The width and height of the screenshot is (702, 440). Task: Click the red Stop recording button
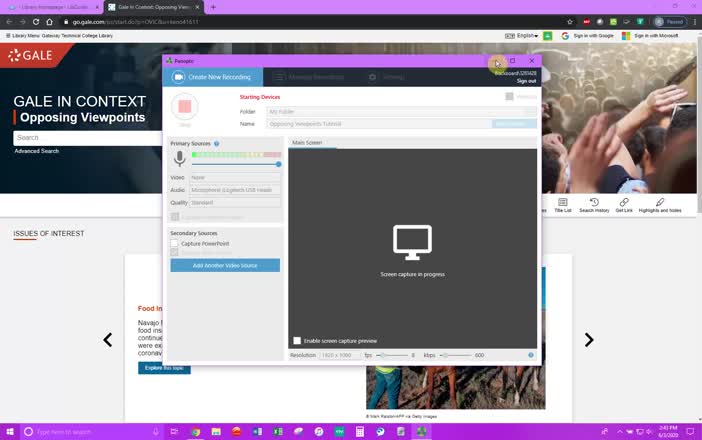point(184,106)
